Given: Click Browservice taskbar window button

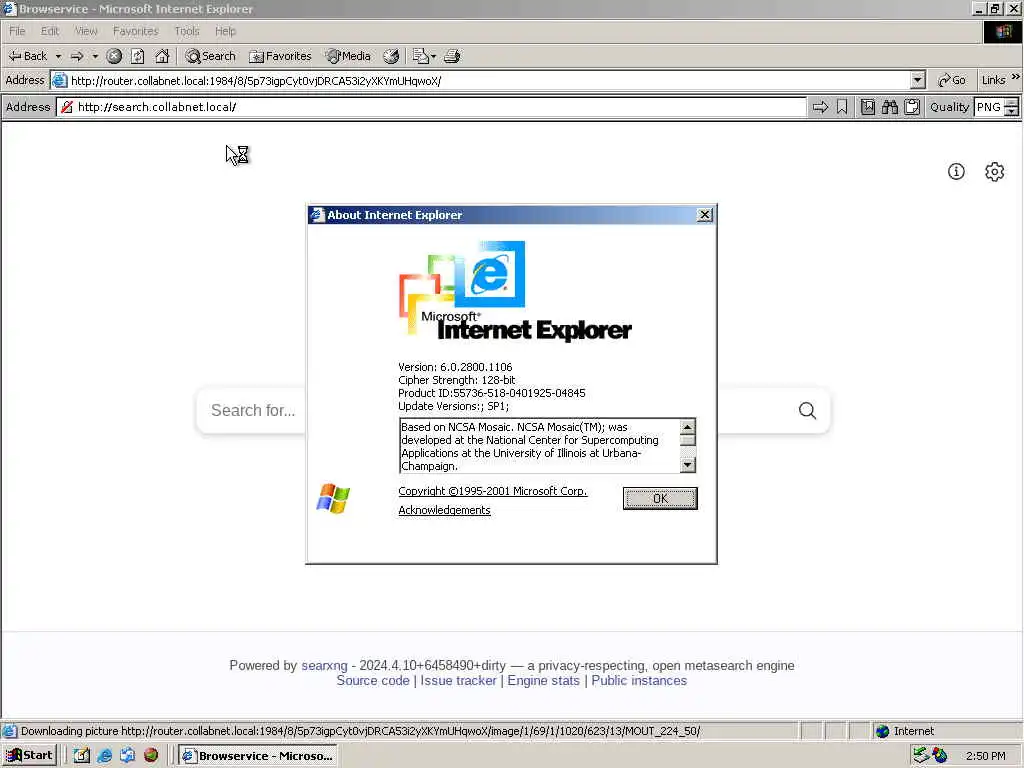Looking at the screenshot, I should tap(258, 755).
